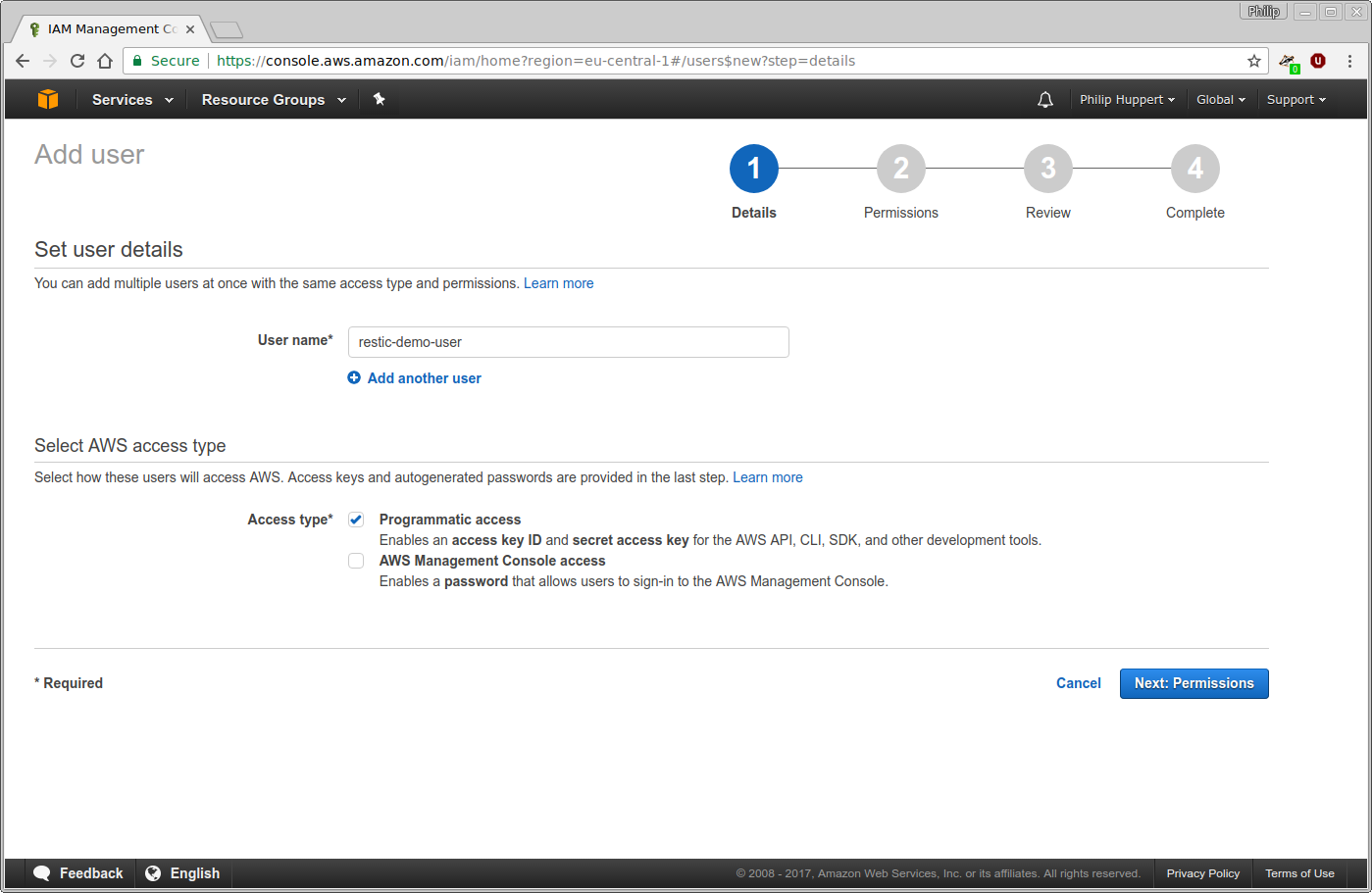Click the Feedback speech bubble icon

point(41,872)
